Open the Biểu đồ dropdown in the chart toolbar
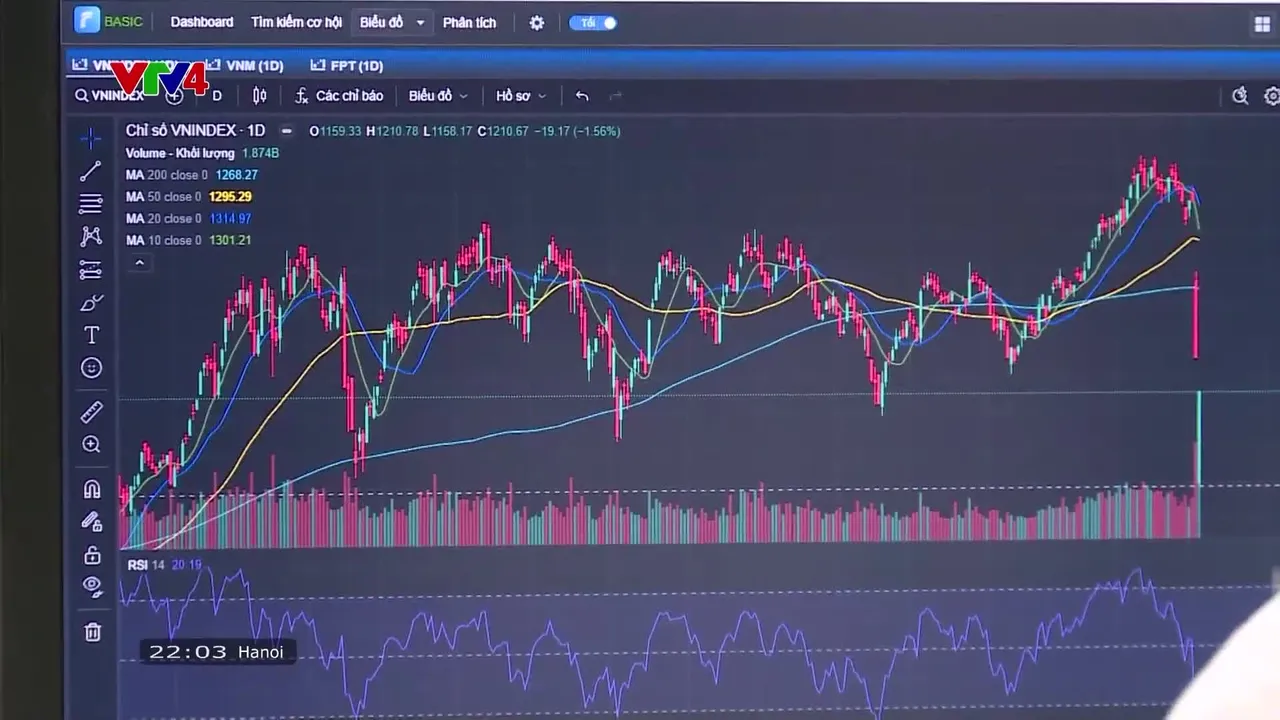 click(438, 96)
